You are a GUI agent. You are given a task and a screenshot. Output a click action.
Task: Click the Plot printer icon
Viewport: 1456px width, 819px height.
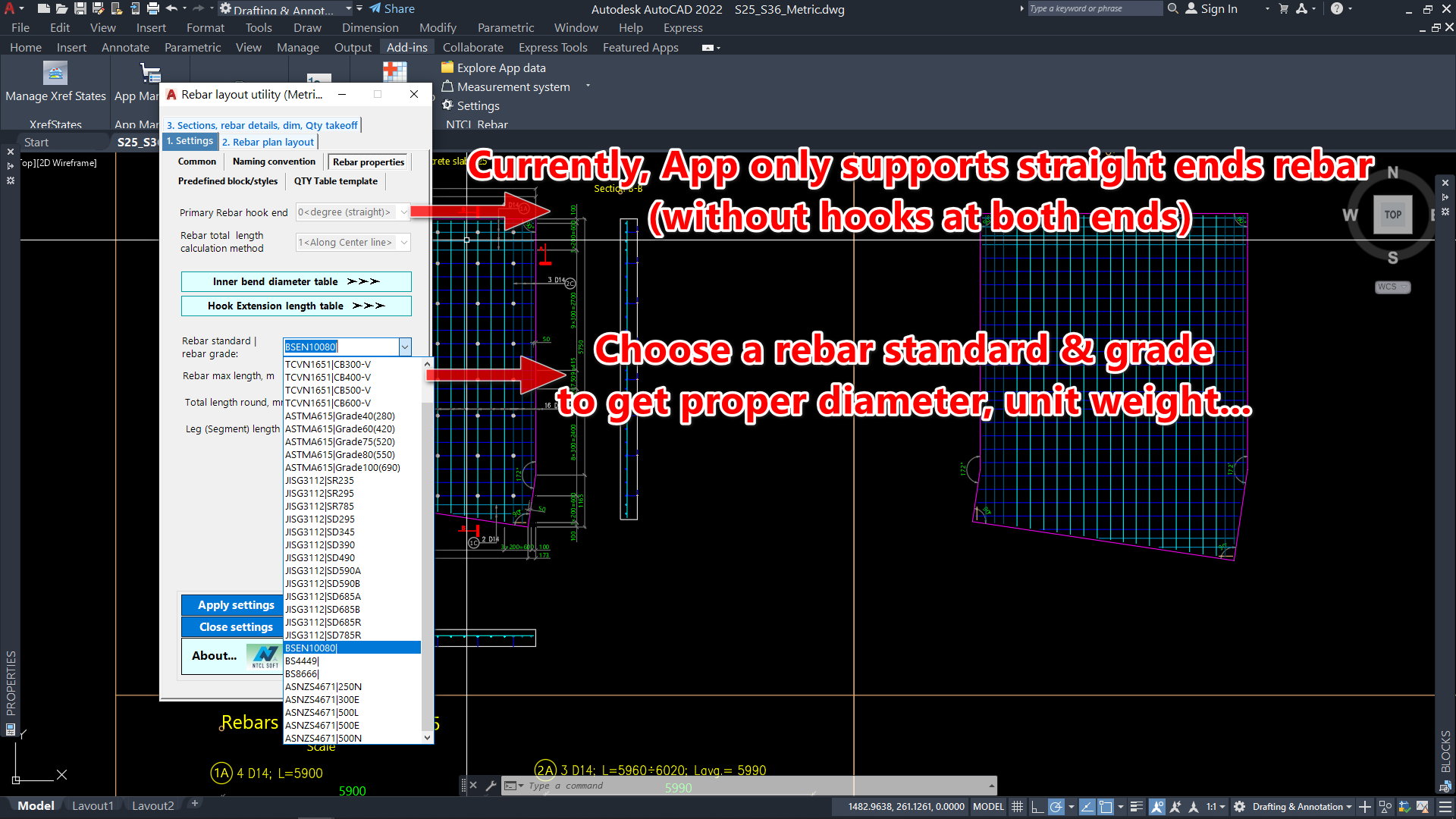[152, 9]
